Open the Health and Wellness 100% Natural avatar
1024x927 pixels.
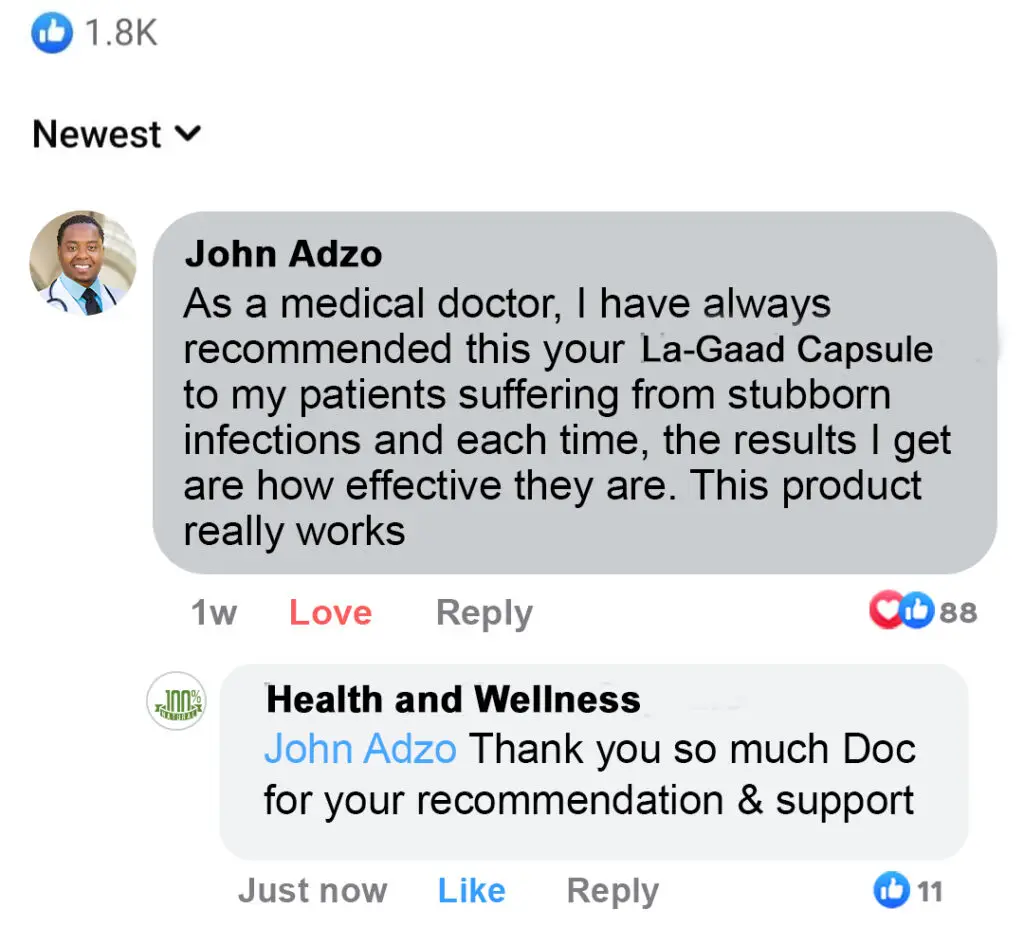pyautogui.click(x=176, y=701)
